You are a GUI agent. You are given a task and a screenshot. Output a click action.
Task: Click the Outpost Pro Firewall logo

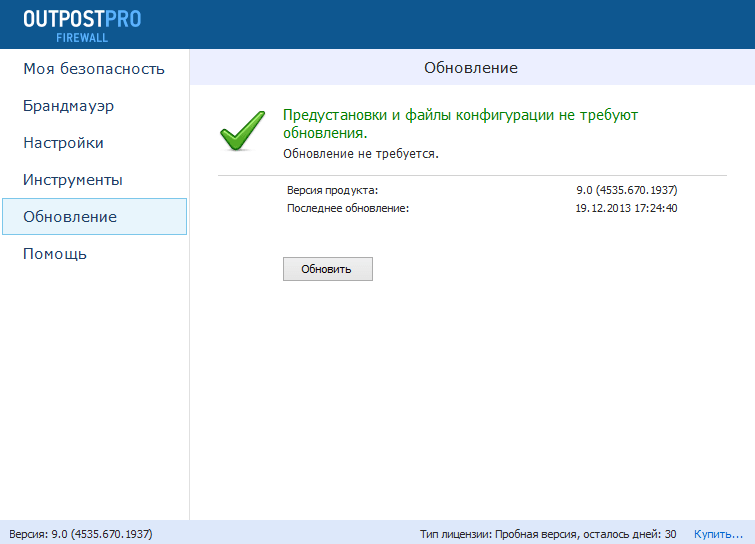[82, 26]
